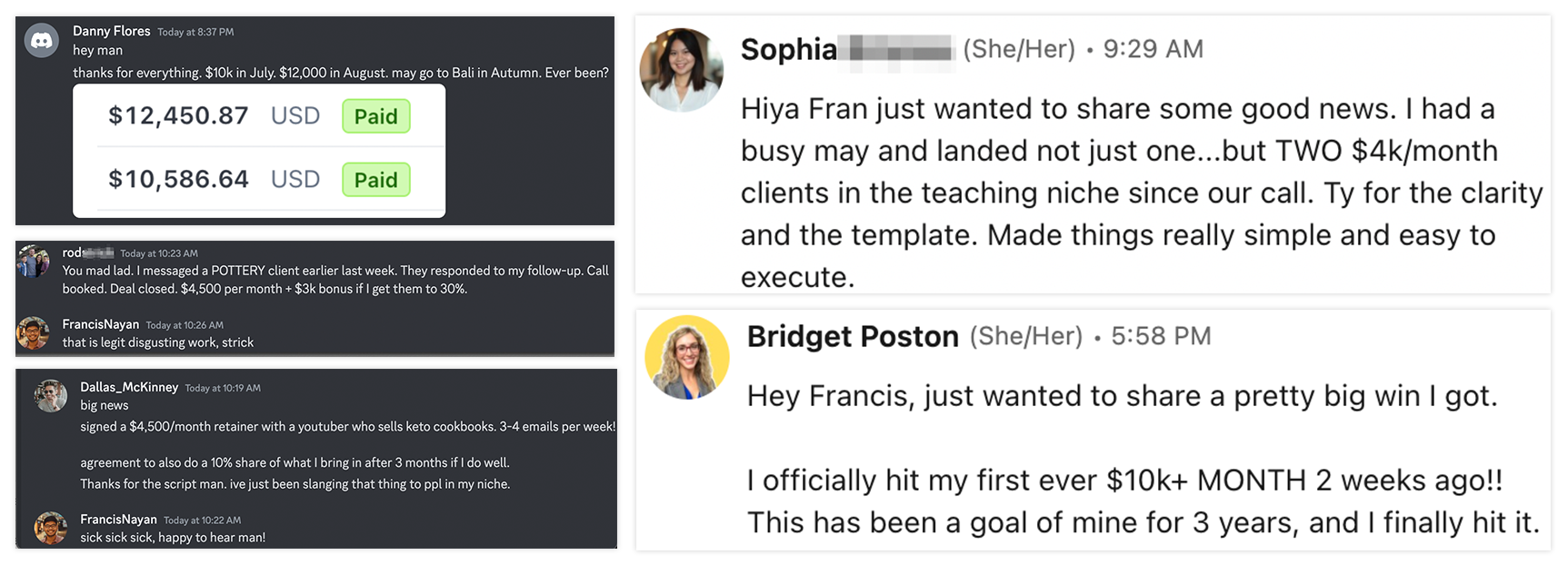This screenshot has width=1568, height=565.
Task: Open Danny Flores's username
Action: pos(112,31)
